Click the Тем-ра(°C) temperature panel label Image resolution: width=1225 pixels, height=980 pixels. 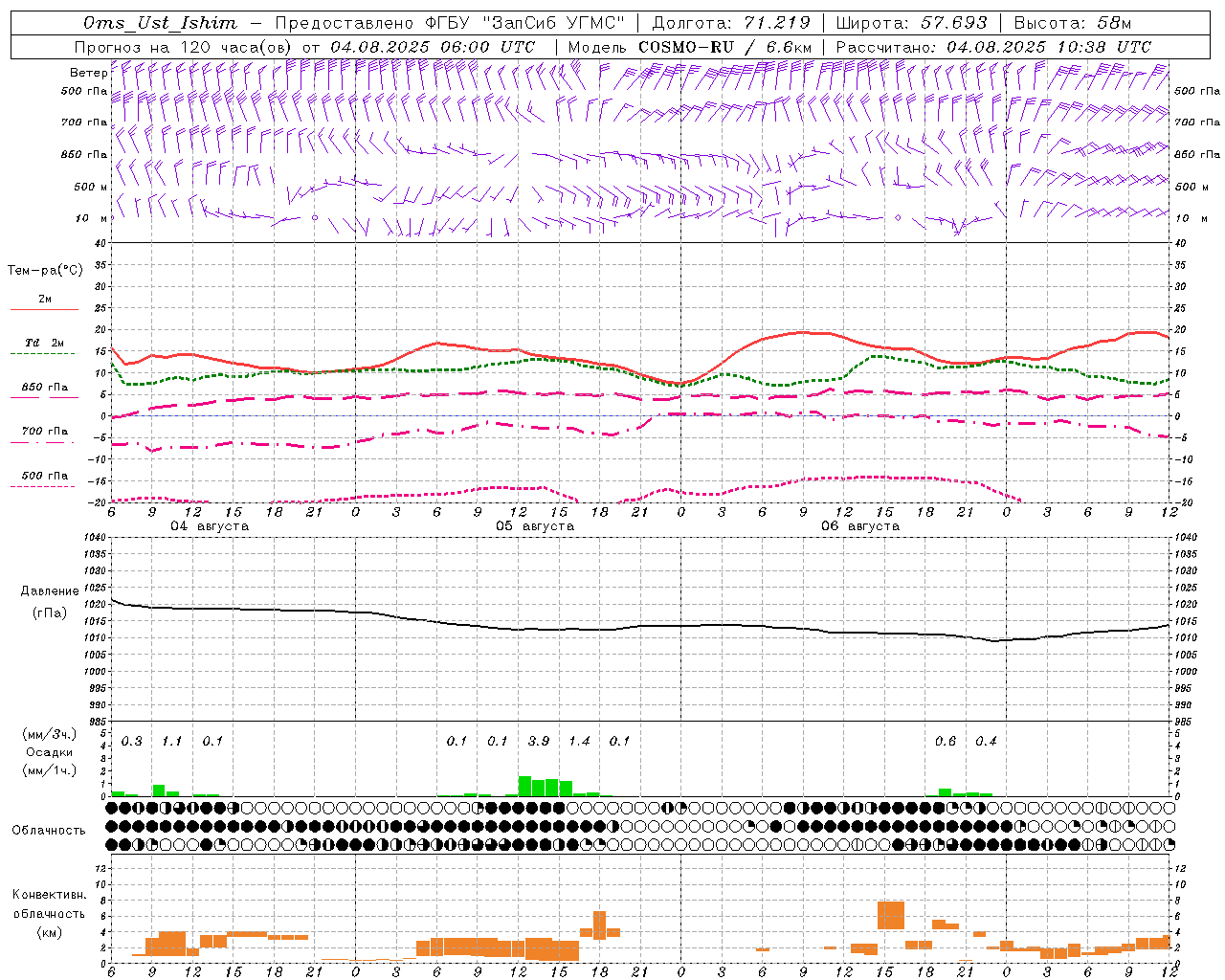(45, 271)
